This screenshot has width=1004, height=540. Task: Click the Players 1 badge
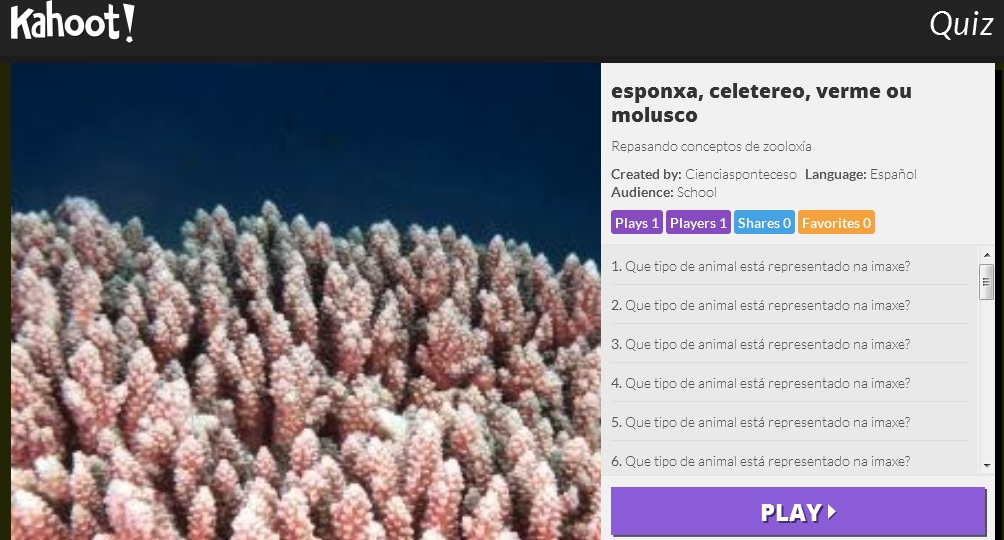point(698,223)
